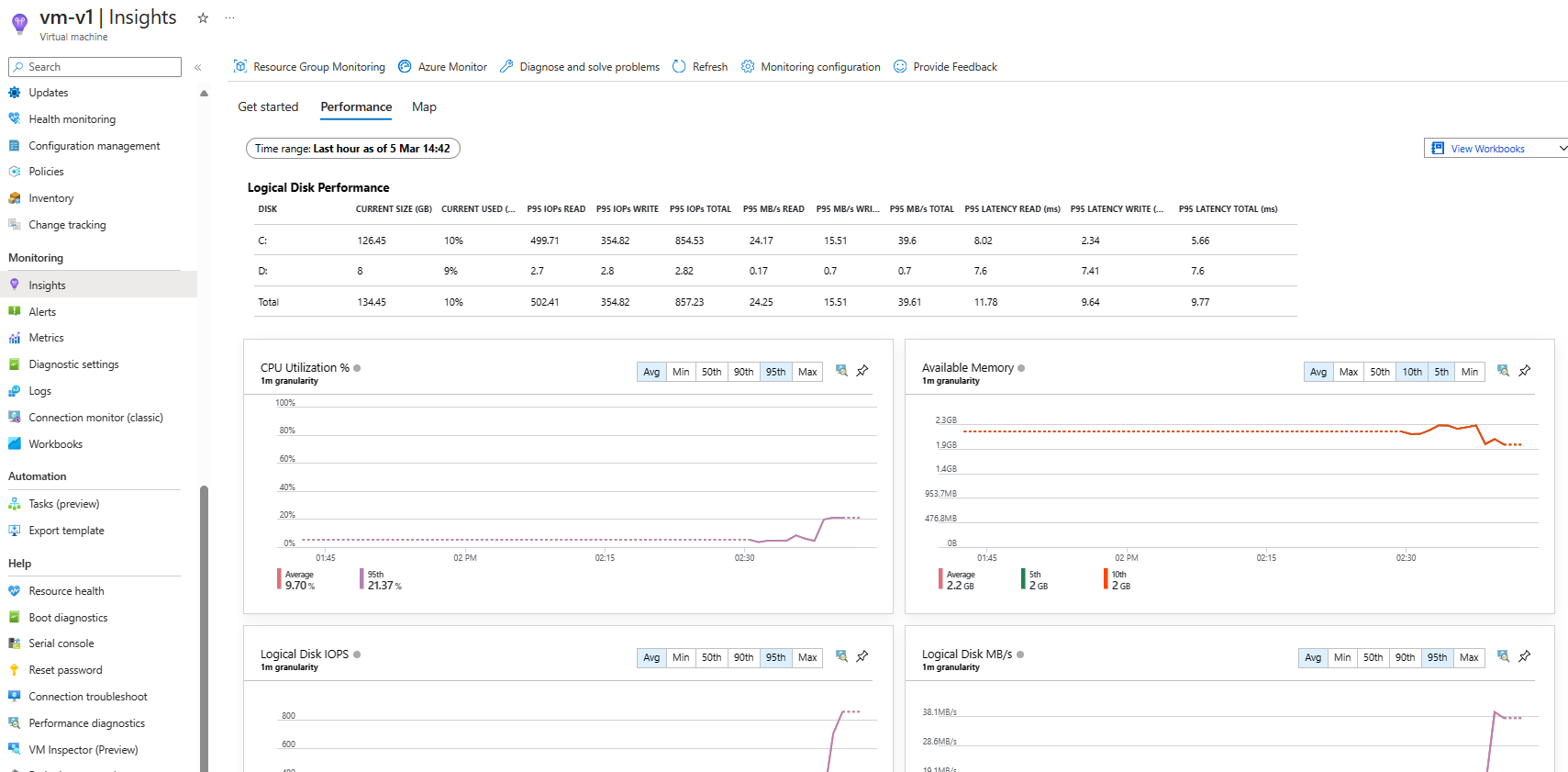This screenshot has height=772, width=1568.
Task: Open Diagnose and solve problems
Action: click(x=580, y=67)
